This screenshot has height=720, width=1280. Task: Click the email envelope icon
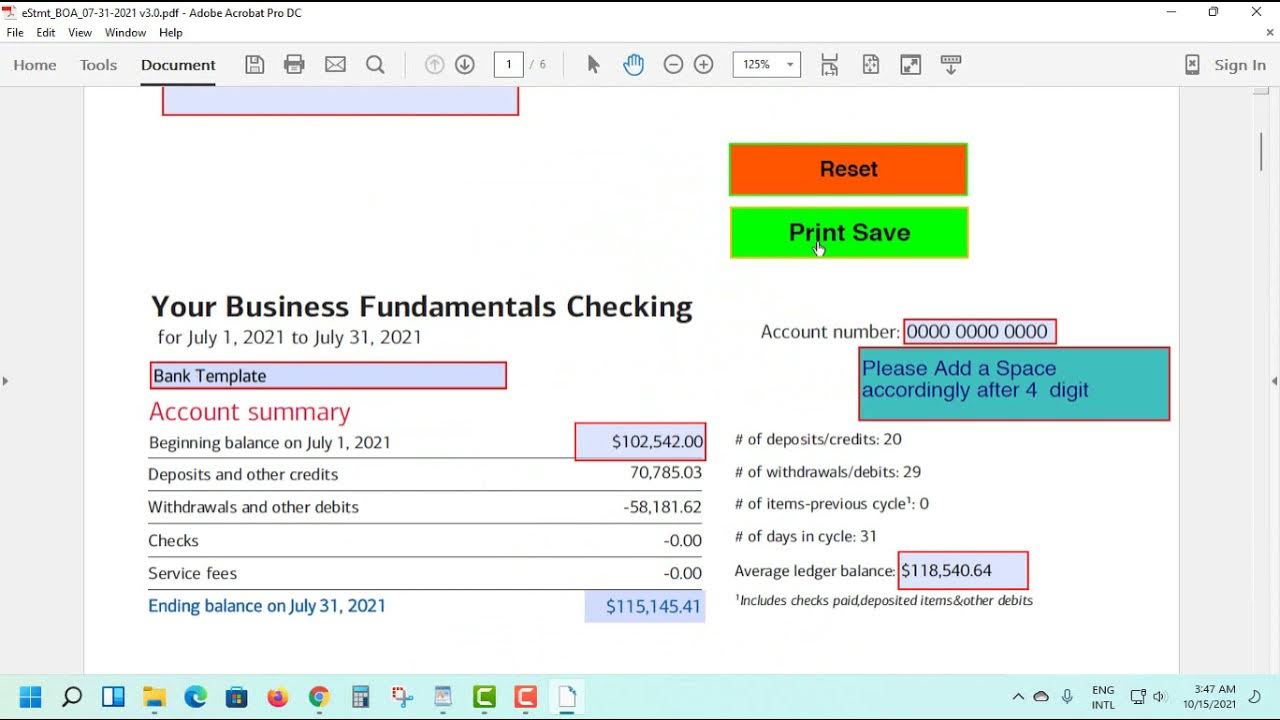(x=335, y=65)
